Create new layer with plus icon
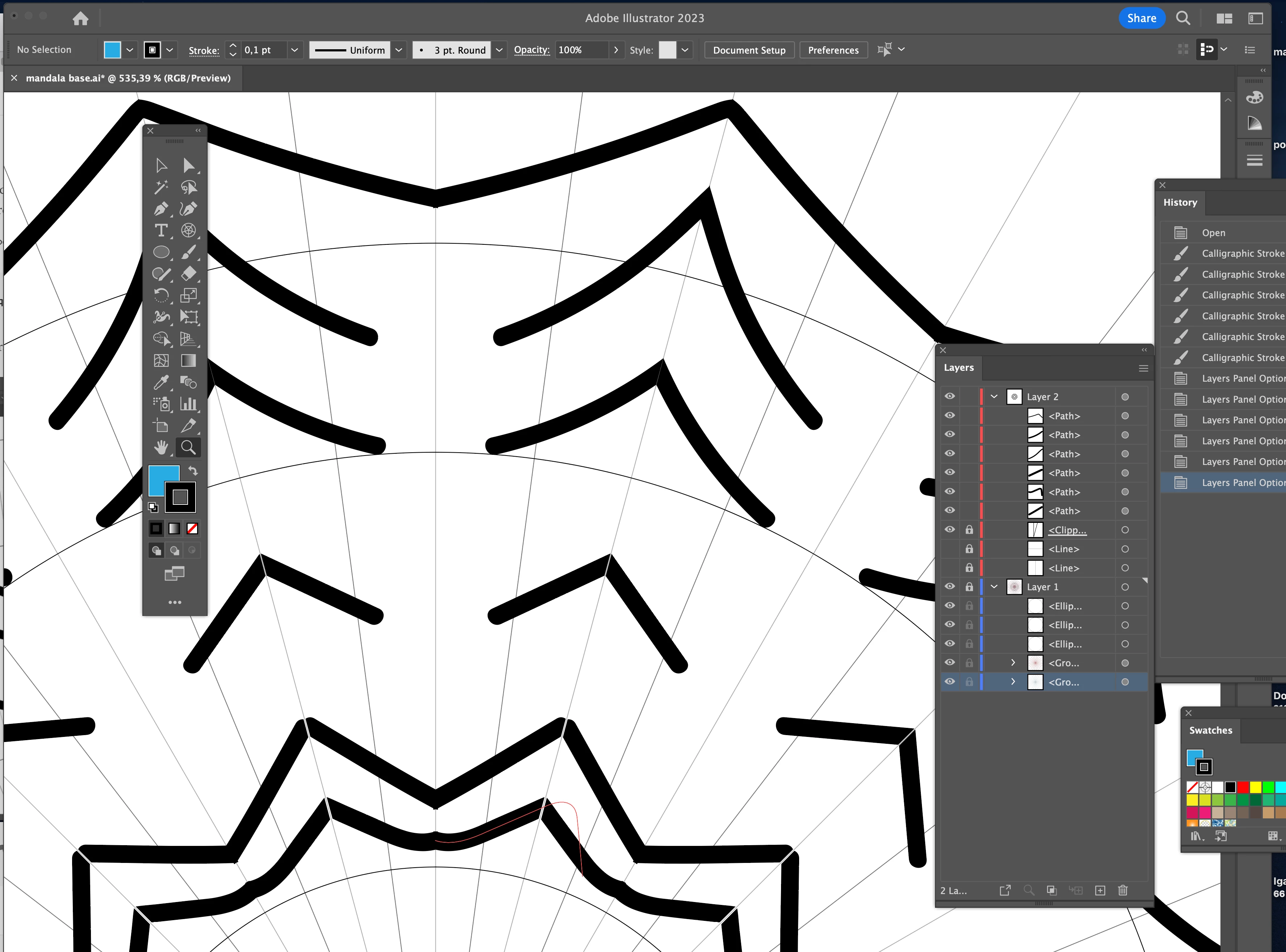This screenshot has height=952, width=1286. 1100,890
